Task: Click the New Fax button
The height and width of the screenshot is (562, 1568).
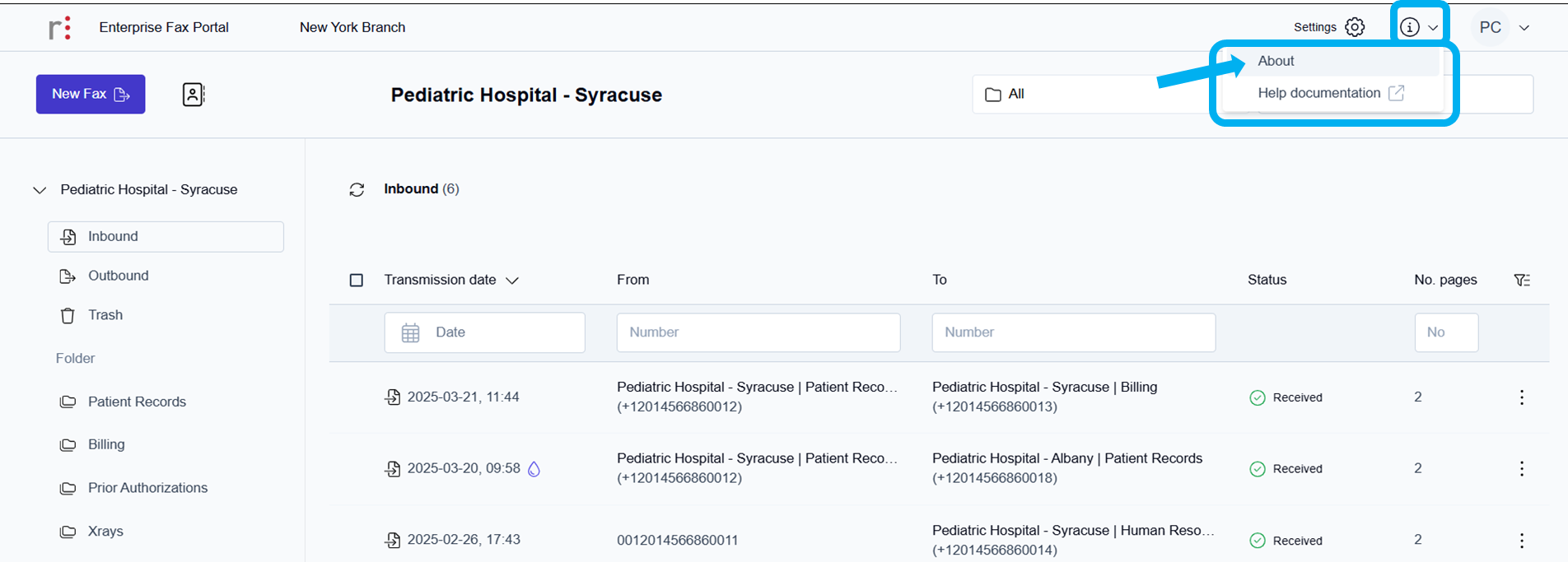Action: pos(91,95)
